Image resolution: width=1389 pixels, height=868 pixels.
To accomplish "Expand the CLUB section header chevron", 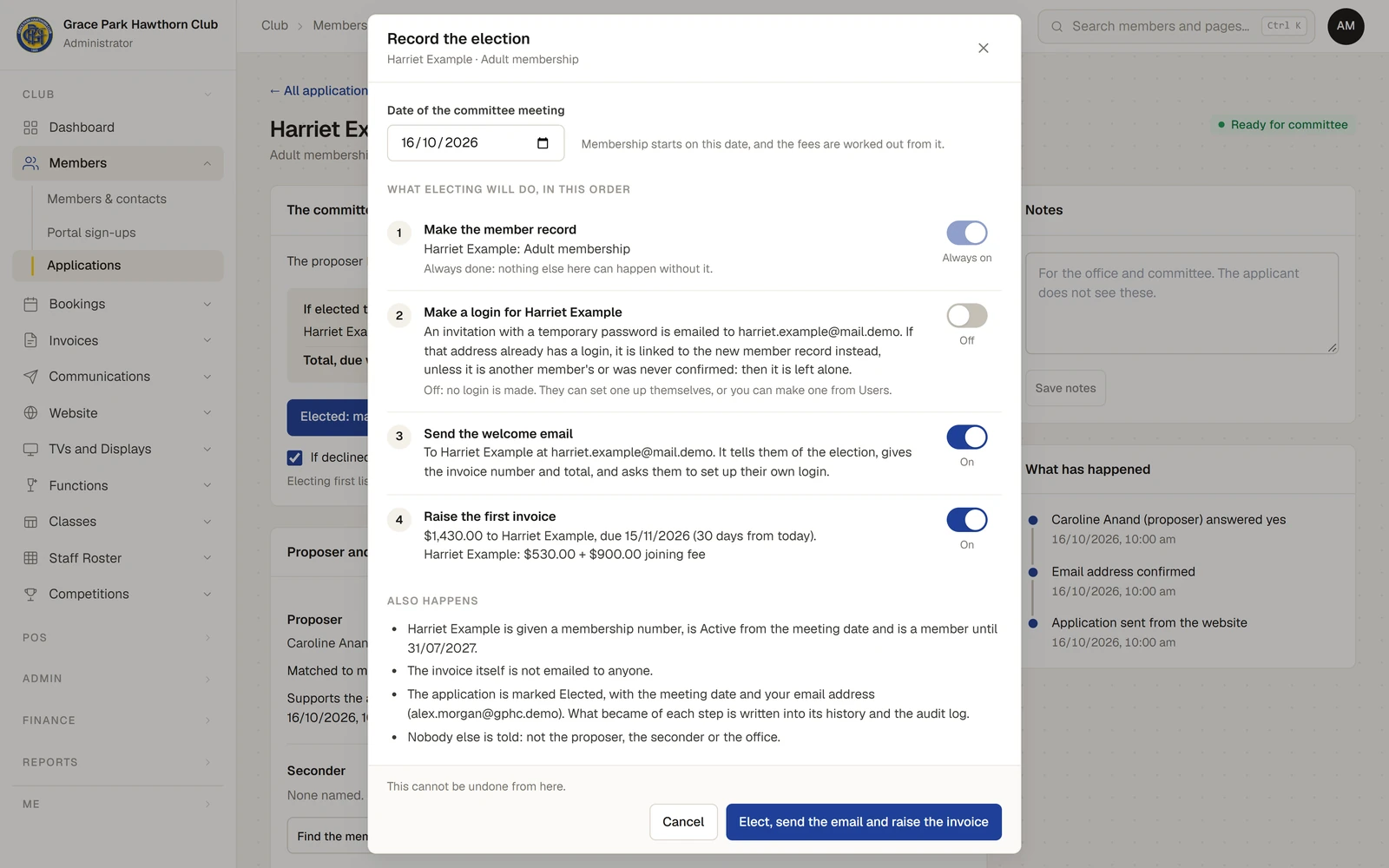I will [207, 95].
